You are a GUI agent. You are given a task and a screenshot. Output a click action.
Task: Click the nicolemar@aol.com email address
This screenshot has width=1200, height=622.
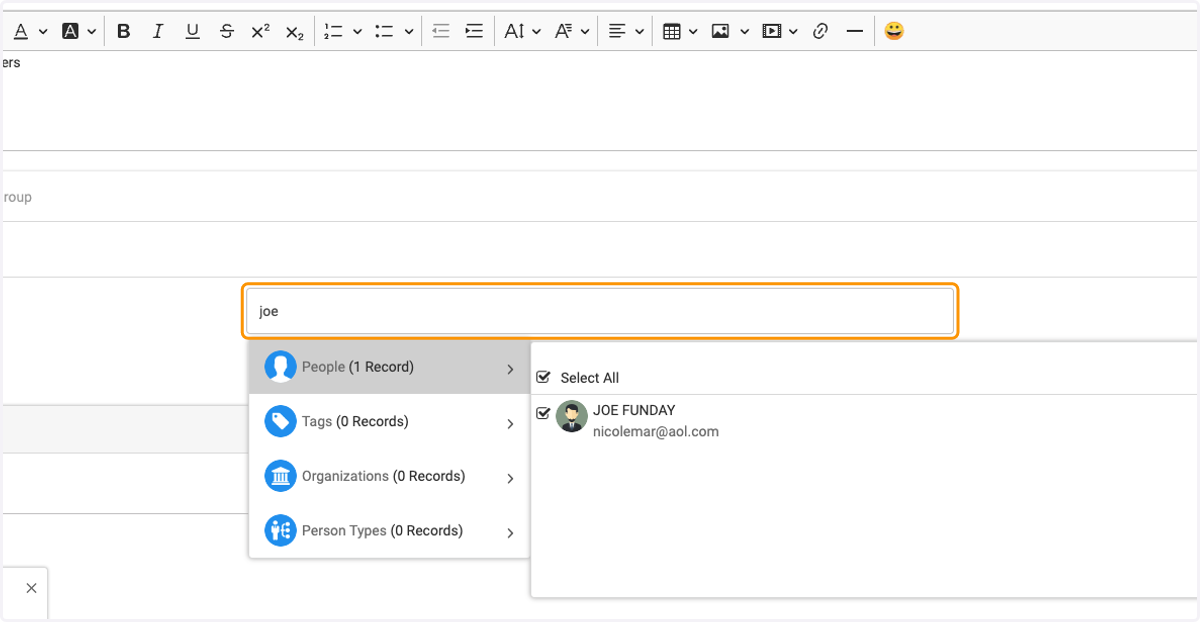[656, 432]
